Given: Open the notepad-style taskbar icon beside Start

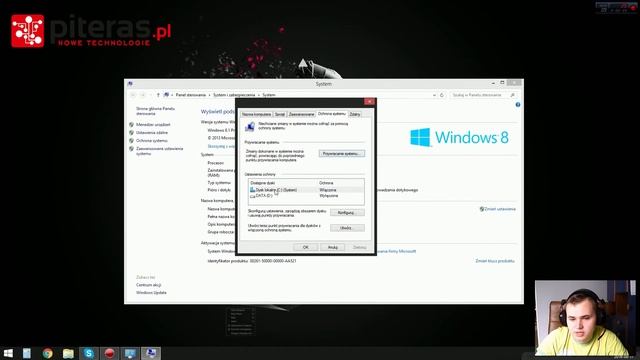Looking at the screenshot, I should [27, 353].
